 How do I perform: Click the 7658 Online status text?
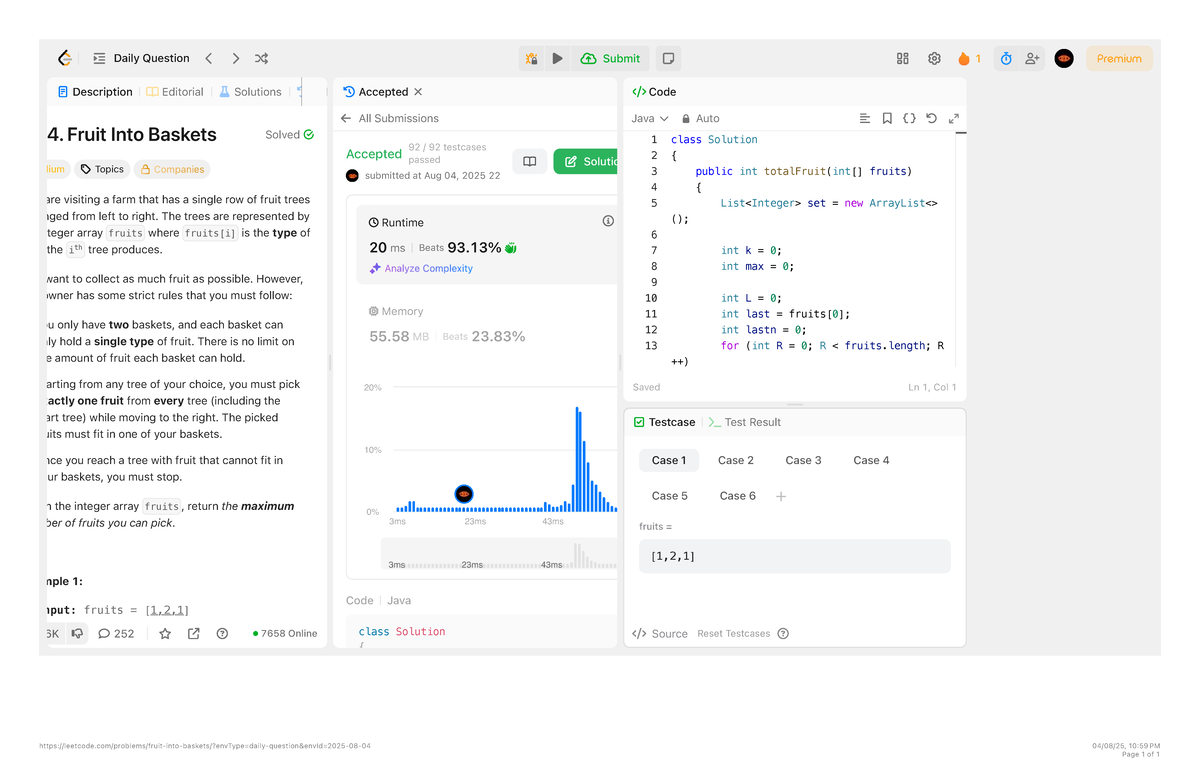[x=285, y=633]
